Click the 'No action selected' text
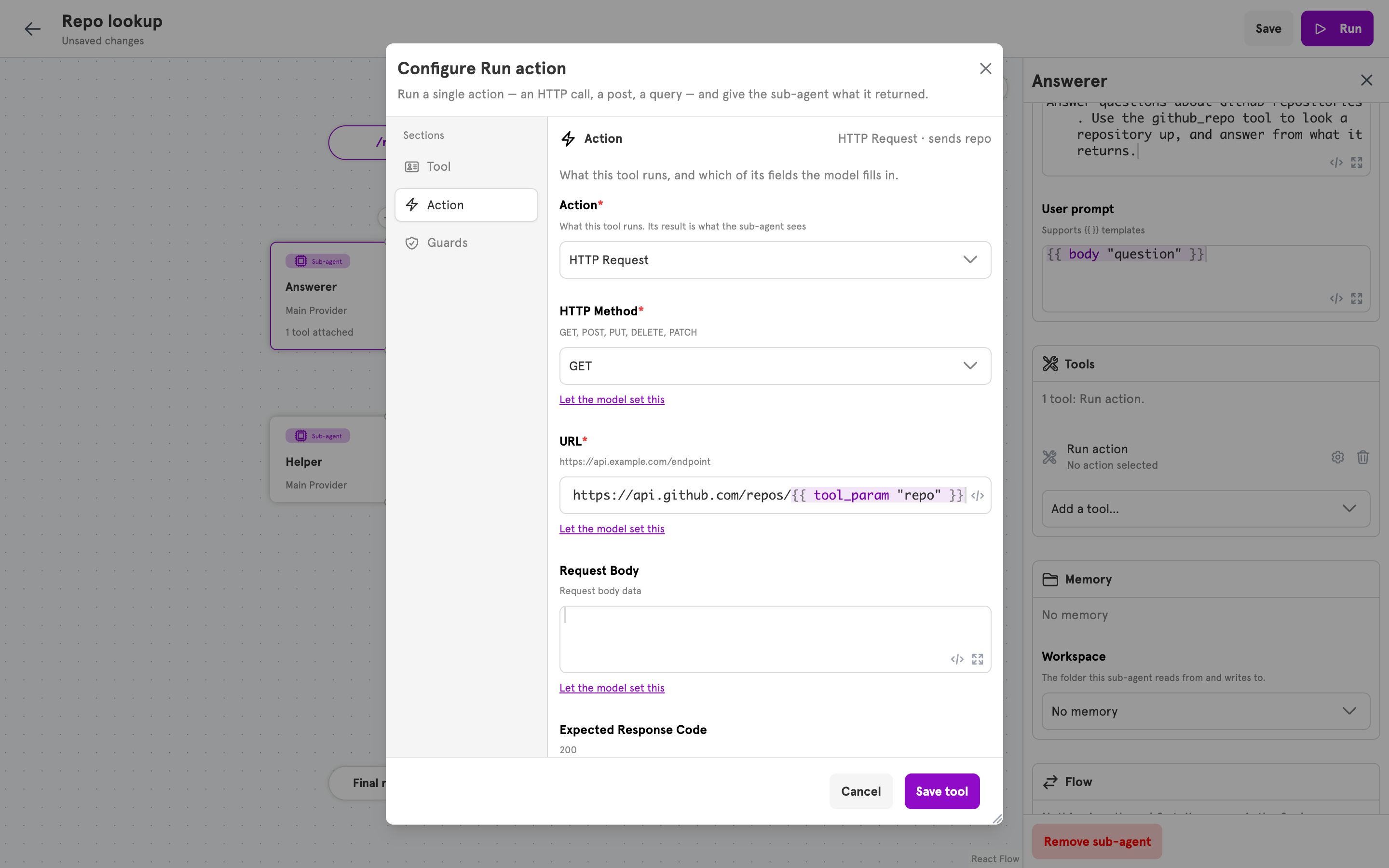The width and height of the screenshot is (1389, 868). coord(1112,465)
